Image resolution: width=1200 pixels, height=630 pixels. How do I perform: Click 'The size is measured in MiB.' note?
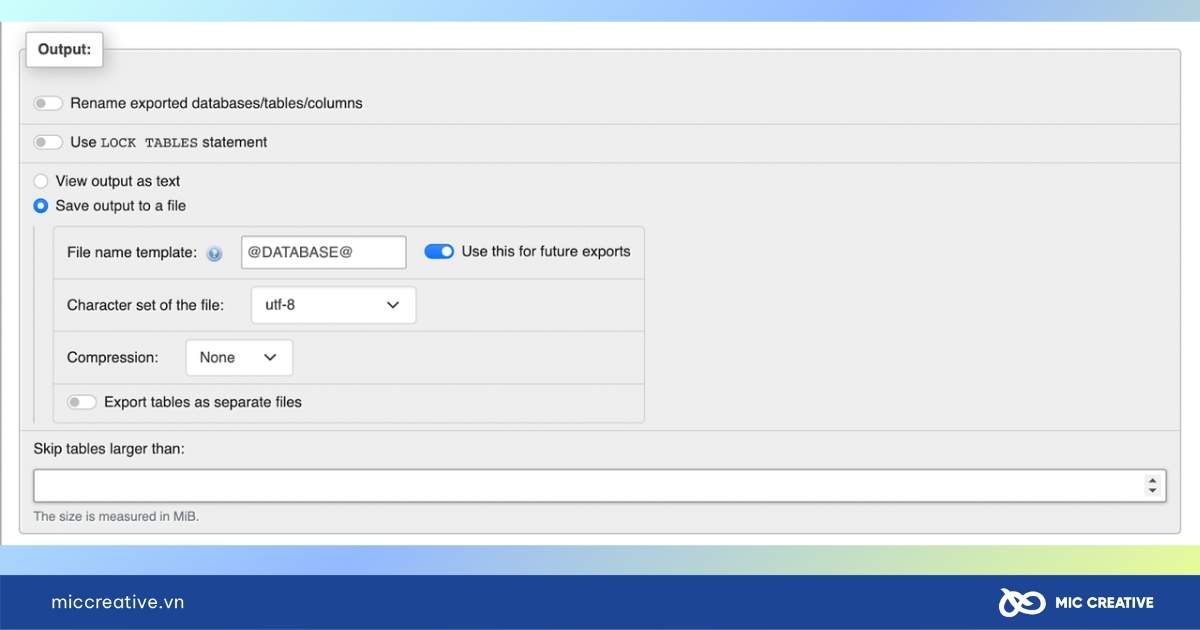pos(116,517)
